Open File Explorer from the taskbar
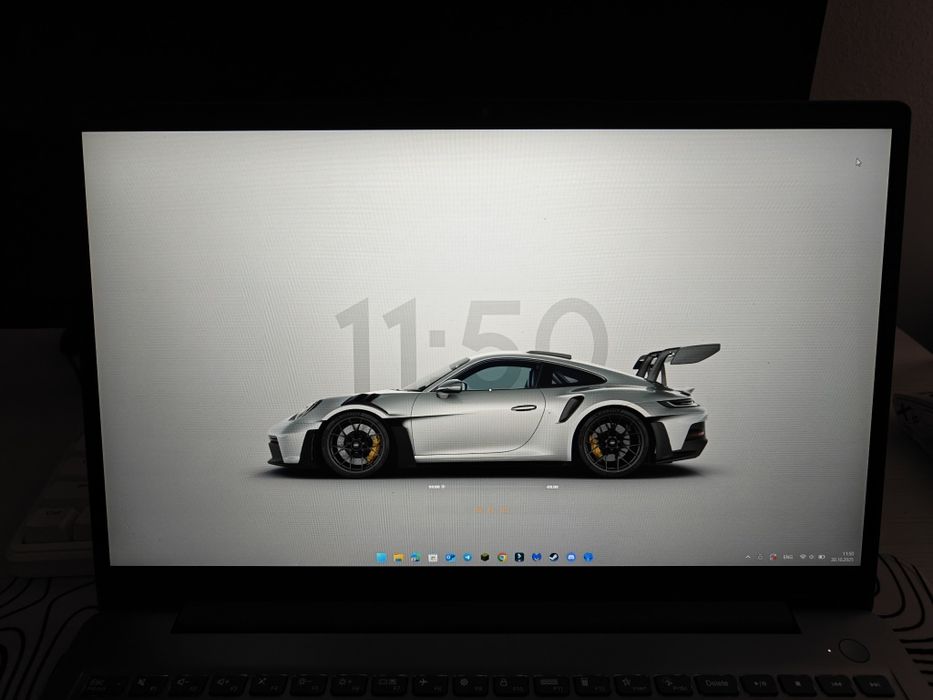 pyautogui.click(x=399, y=557)
